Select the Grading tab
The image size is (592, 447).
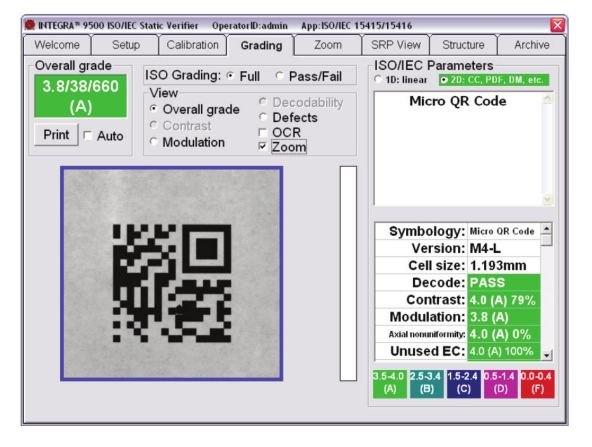[x=261, y=45]
